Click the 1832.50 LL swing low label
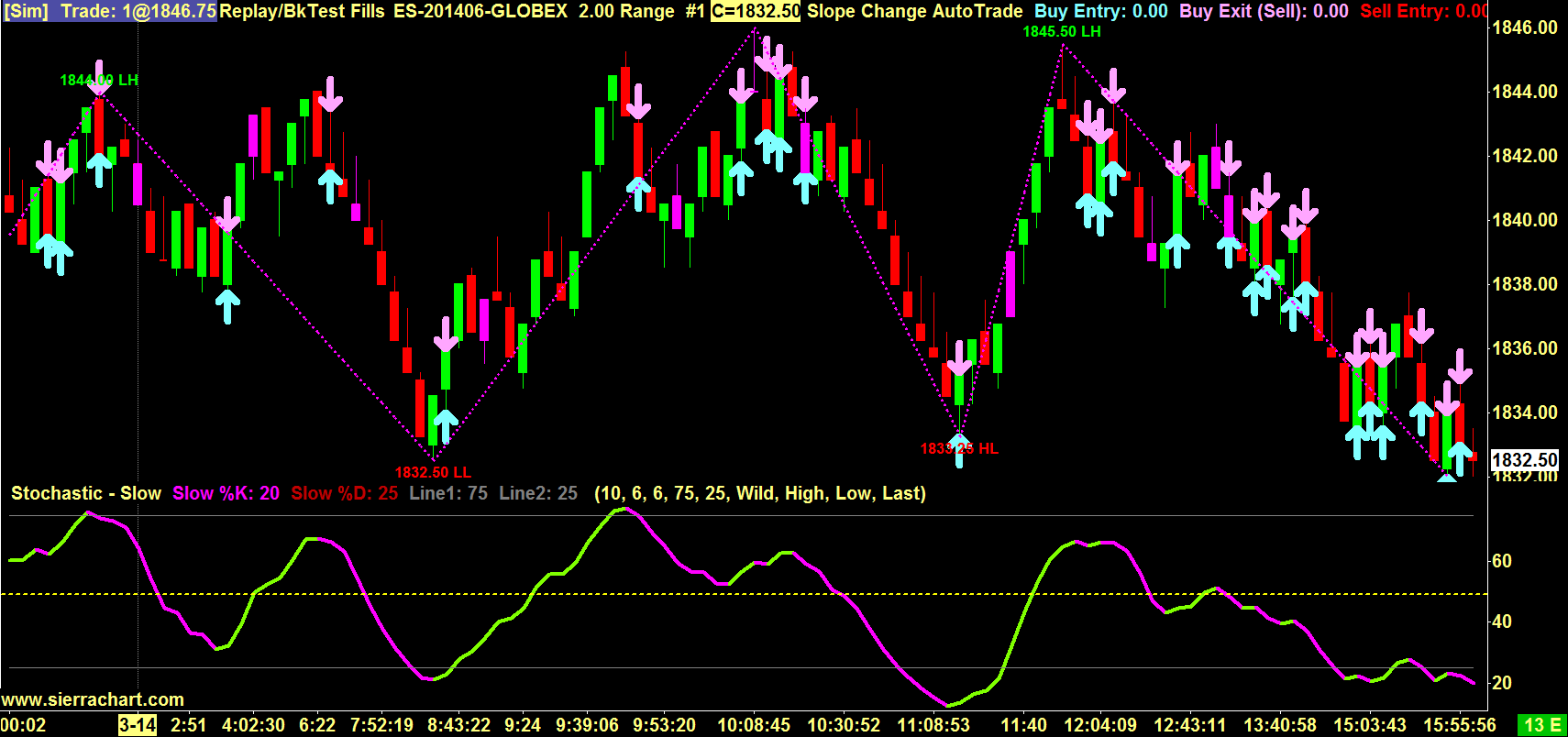 point(433,472)
